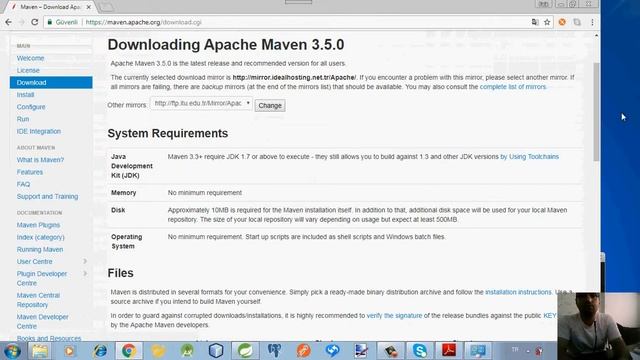This screenshot has width=640, height=360.
Task: Select Download in the sidebar
Action: tap(51, 82)
